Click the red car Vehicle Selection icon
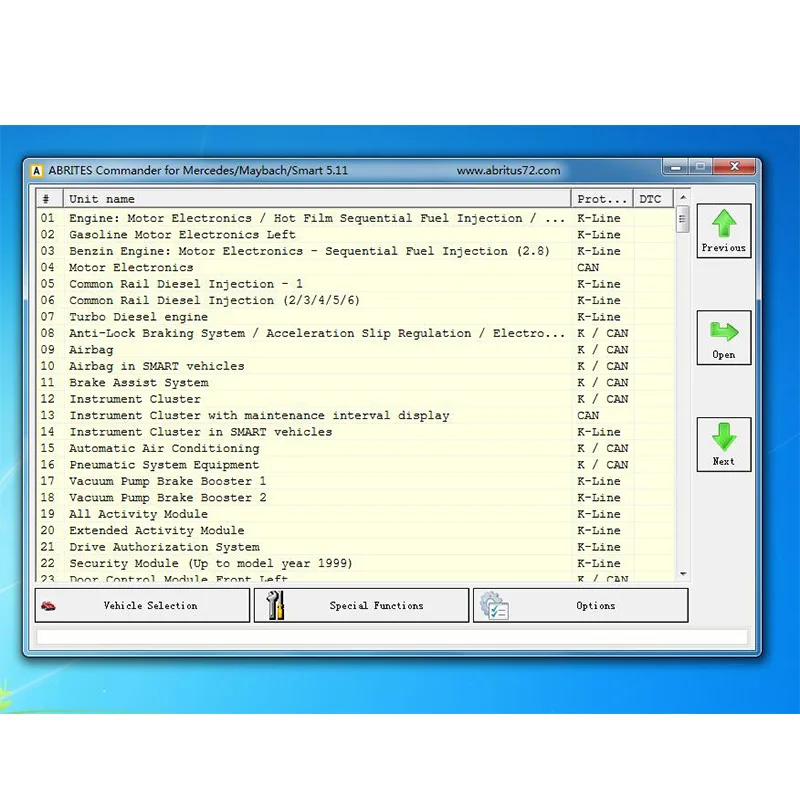 (x=48, y=606)
